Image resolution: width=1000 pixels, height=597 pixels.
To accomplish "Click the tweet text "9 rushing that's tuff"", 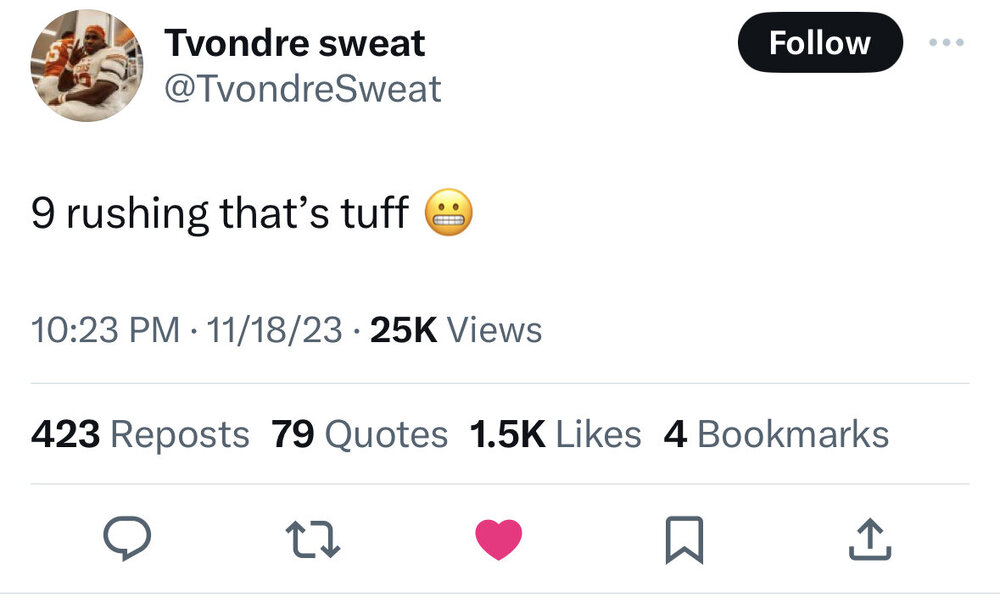I will [220, 213].
